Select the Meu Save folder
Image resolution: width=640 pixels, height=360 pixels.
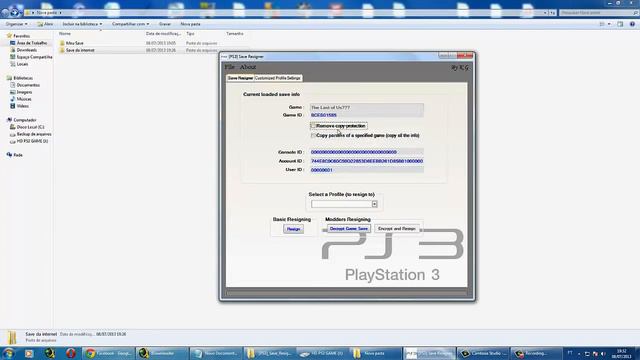click(x=74, y=43)
